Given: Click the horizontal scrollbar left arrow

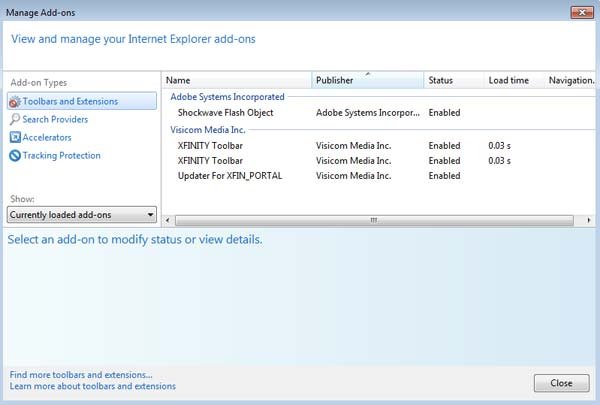Looking at the screenshot, I should tap(168, 220).
